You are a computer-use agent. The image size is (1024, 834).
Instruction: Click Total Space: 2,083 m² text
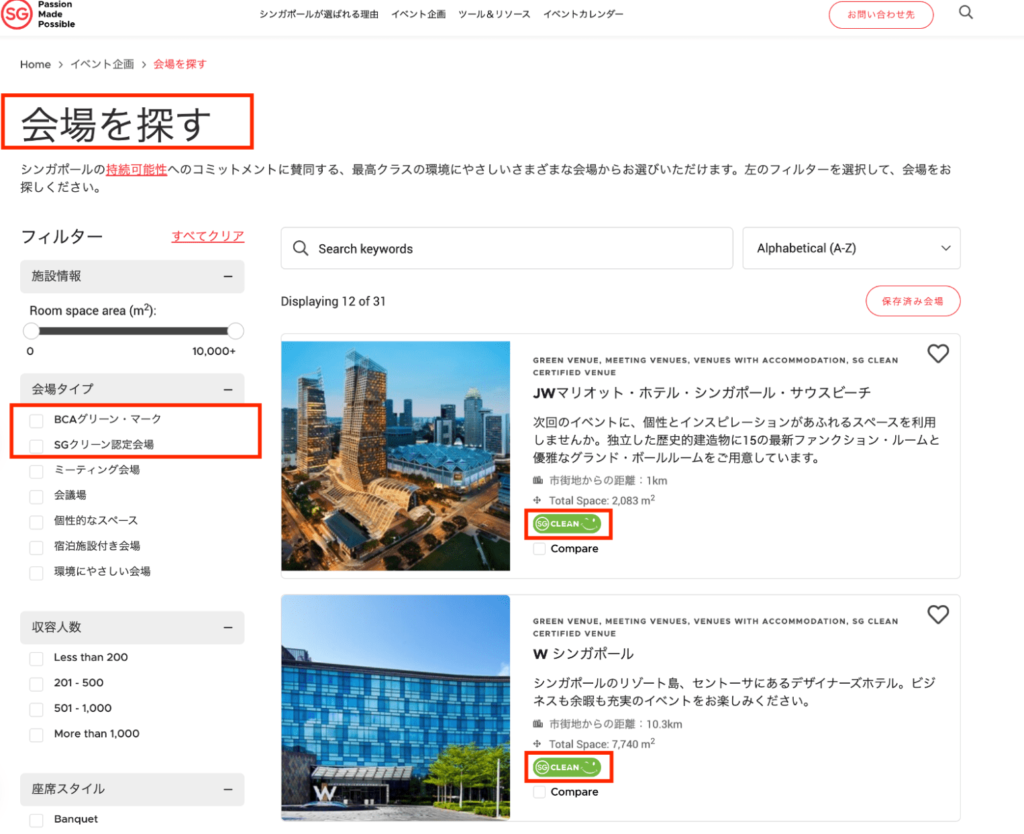click(x=601, y=500)
